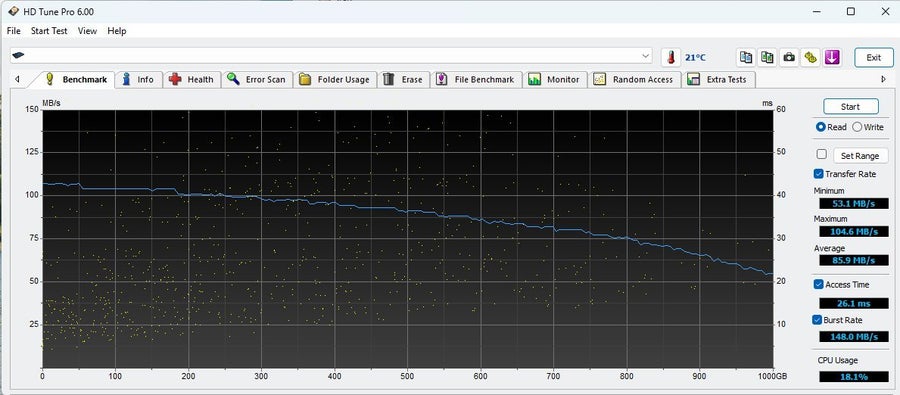
Task: Click the HD Tune app icon in title bar
Action: (x=13, y=11)
